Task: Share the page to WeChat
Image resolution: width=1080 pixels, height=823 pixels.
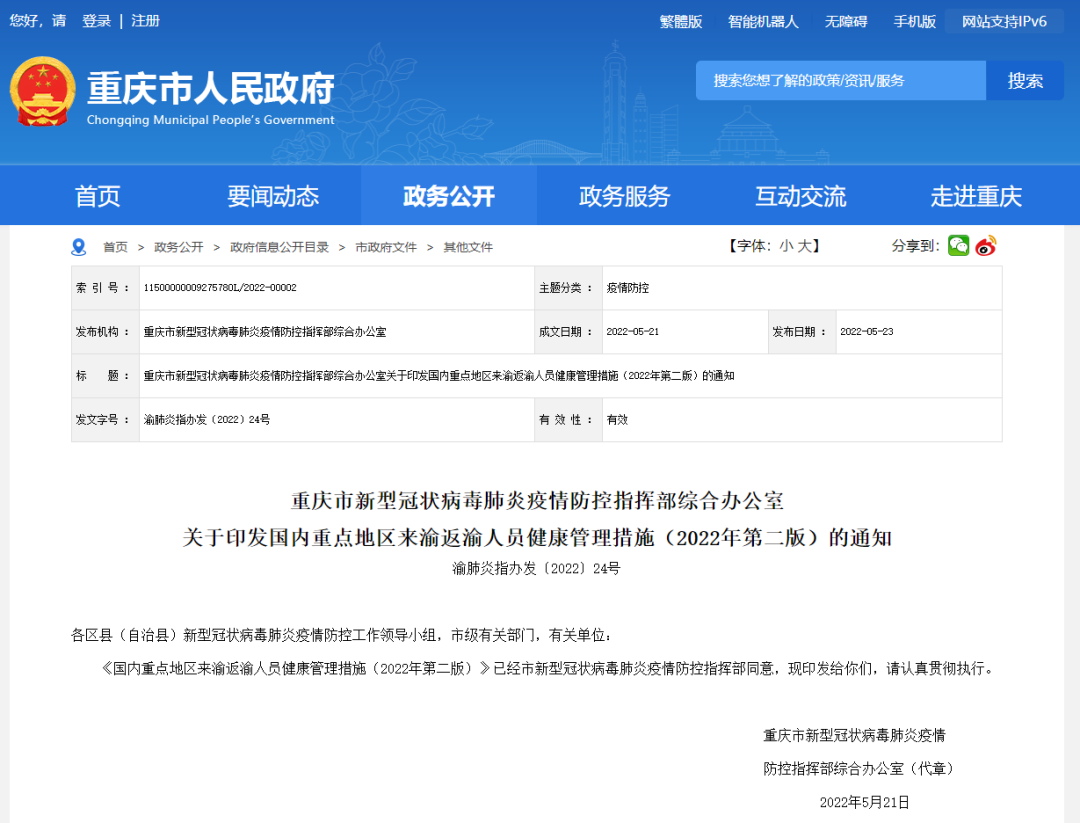Action: [958, 246]
